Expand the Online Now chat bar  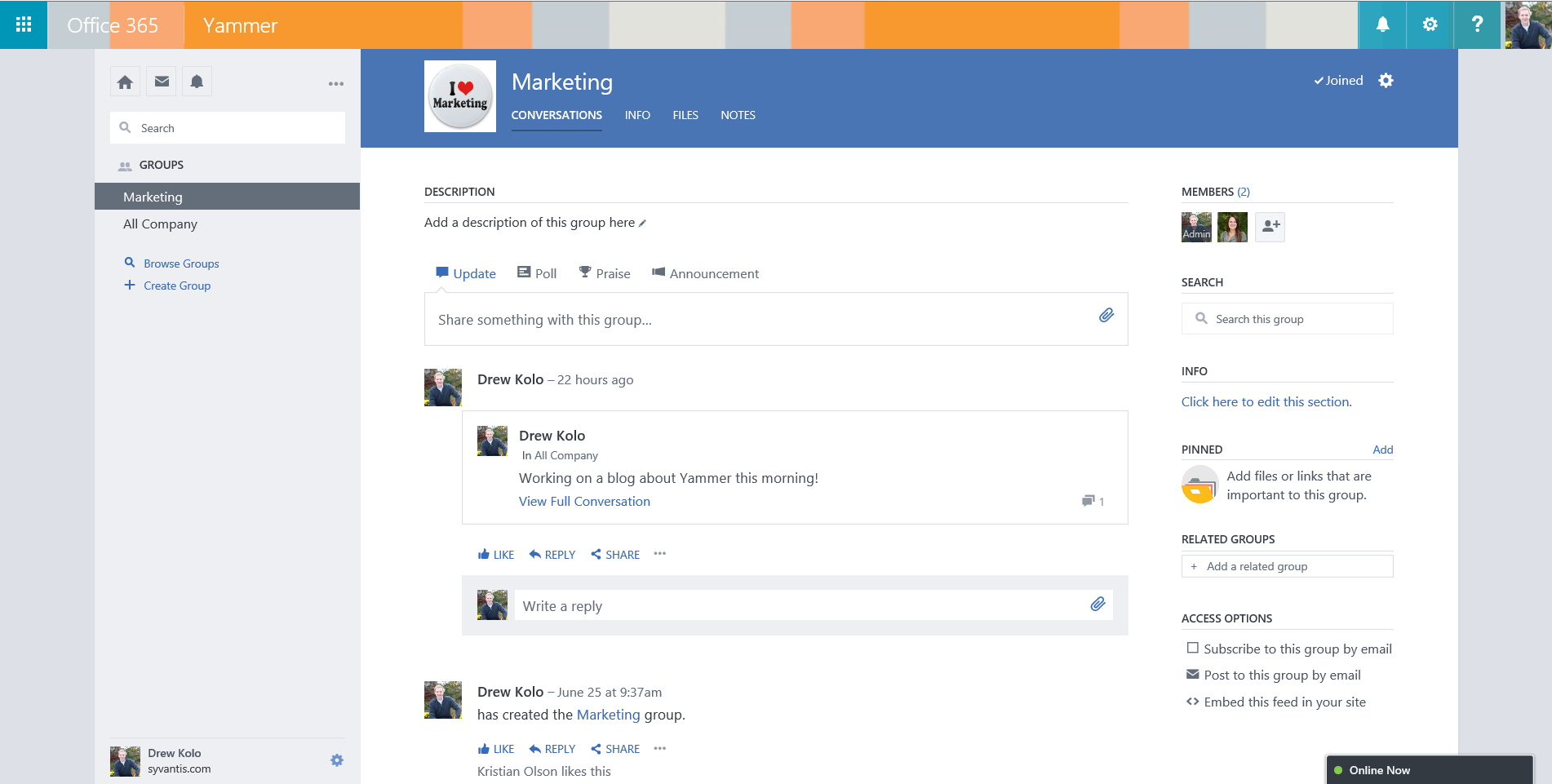point(1430,770)
